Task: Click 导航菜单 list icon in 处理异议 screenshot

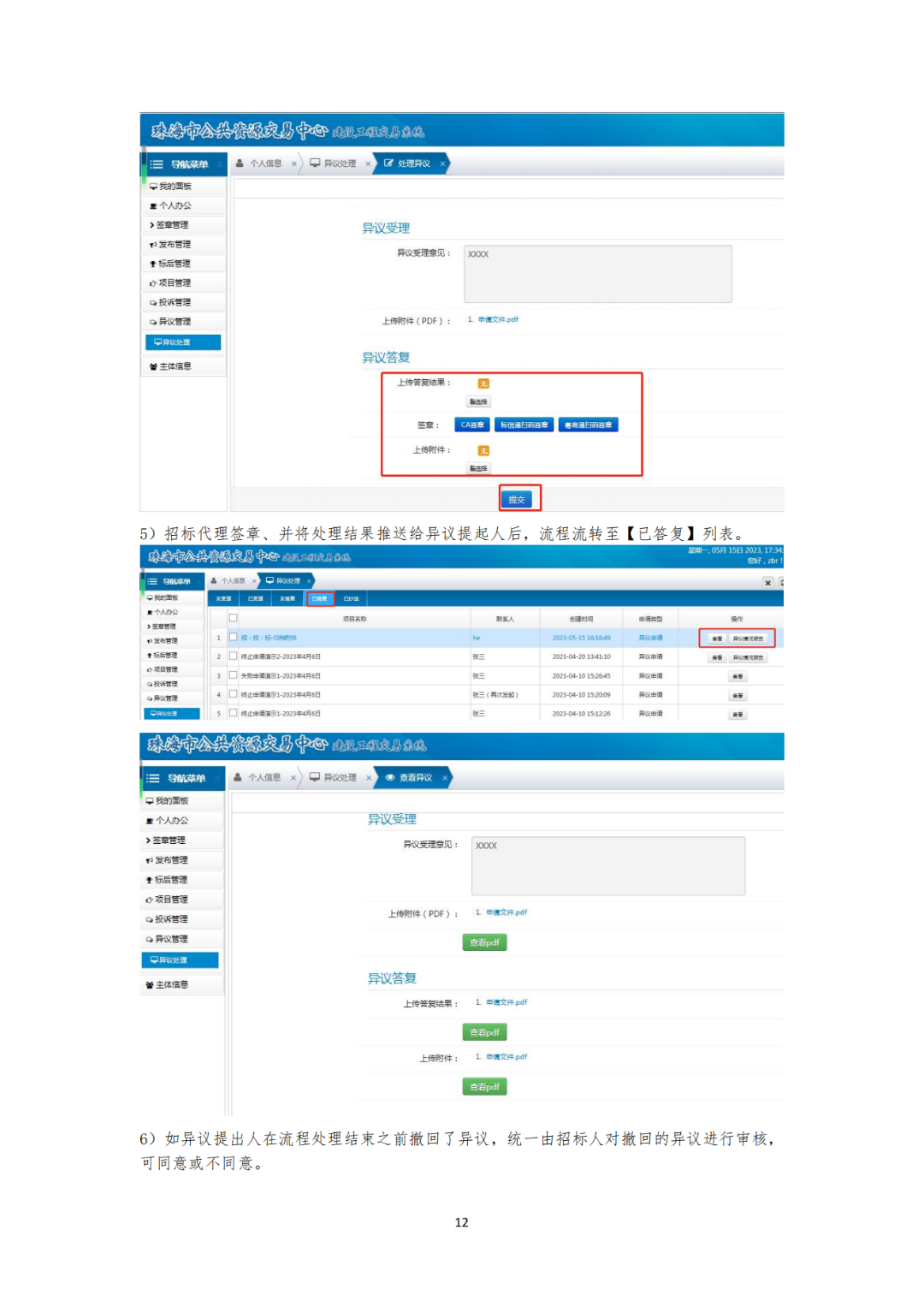Action: tap(157, 164)
